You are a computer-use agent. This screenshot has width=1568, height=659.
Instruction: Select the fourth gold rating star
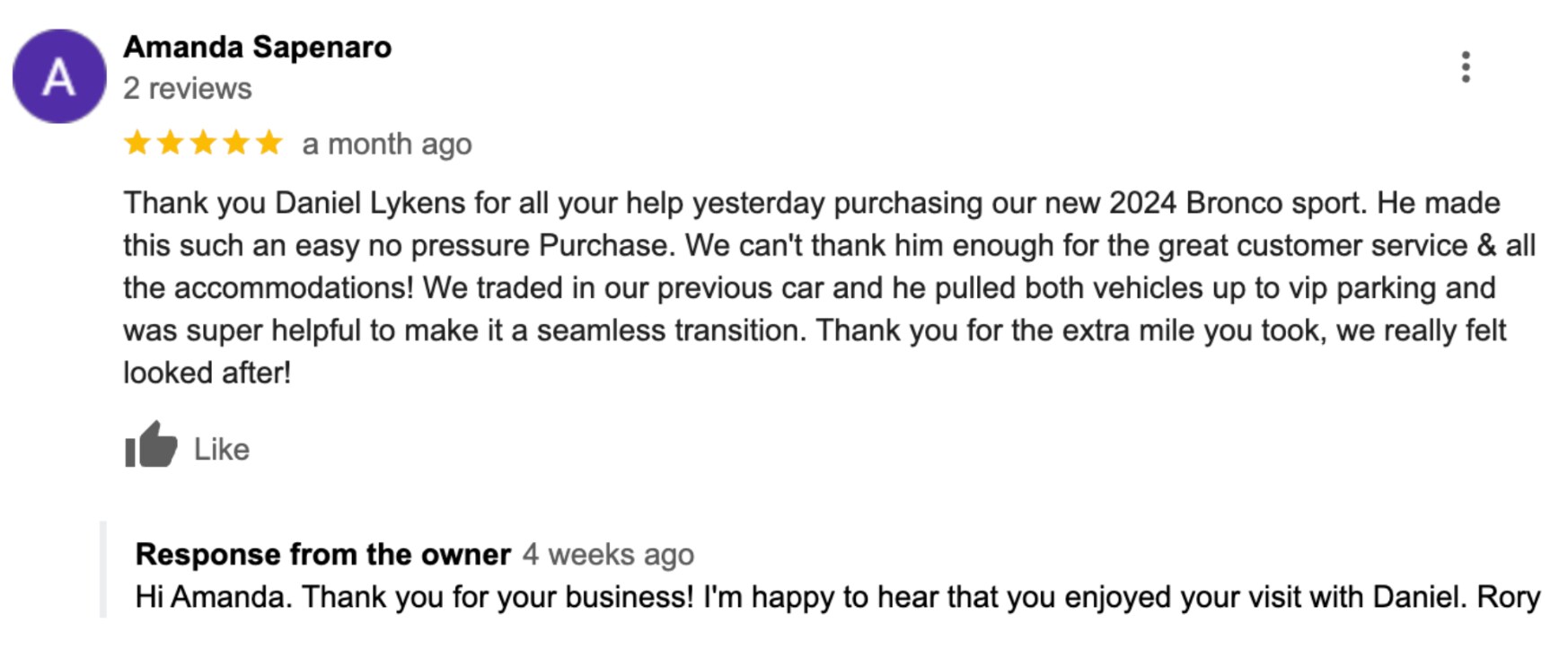click(236, 143)
